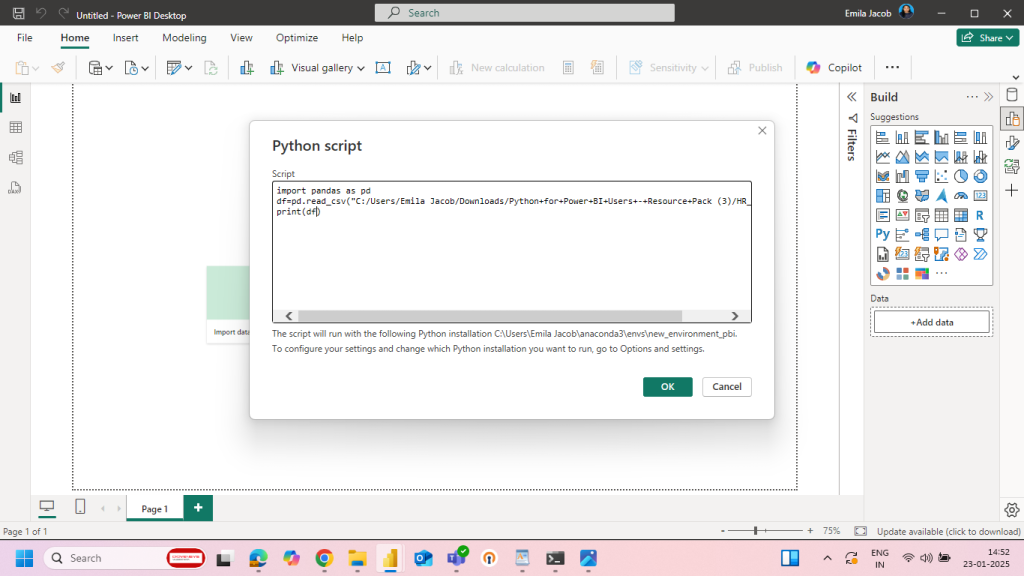Click the zoom slider handle
This screenshot has height=576, width=1024.
click(756, 531)
